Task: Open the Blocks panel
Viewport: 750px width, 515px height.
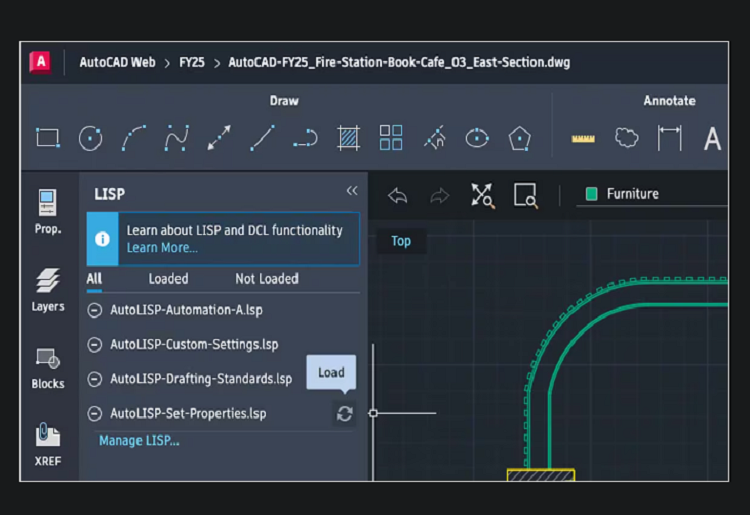Action: click(48, 369)
